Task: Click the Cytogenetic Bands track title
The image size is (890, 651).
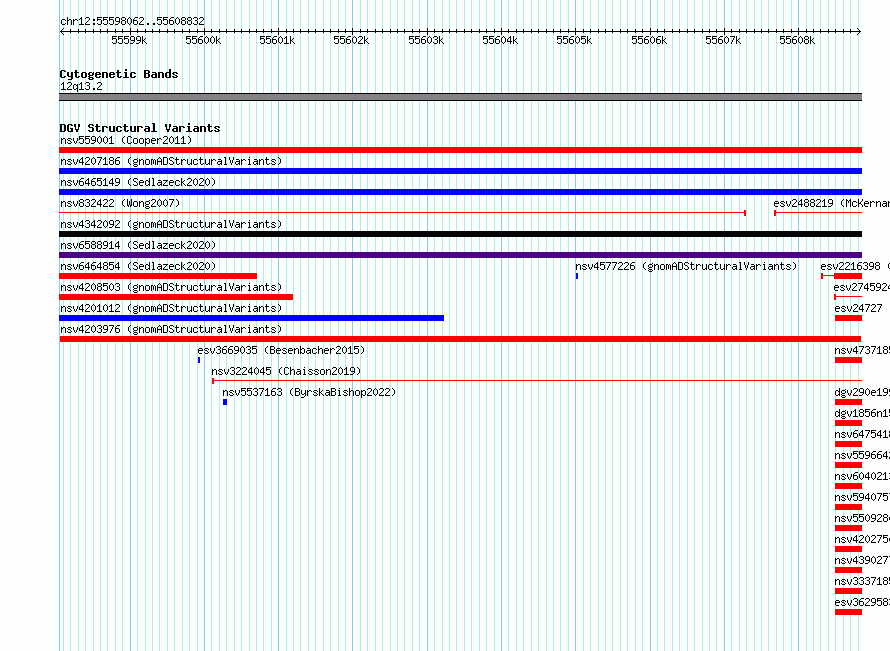Action: pos(119,74)
